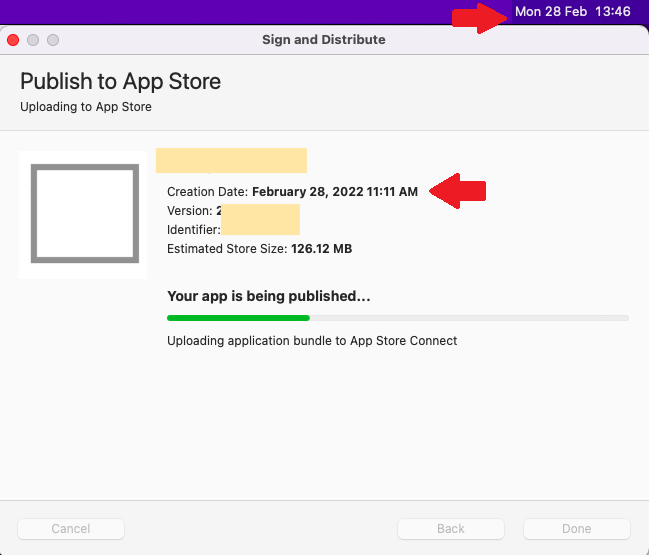Click the 'Your app is being published...' message
This screenshot has height=555, width=649.
coord(269,297)
